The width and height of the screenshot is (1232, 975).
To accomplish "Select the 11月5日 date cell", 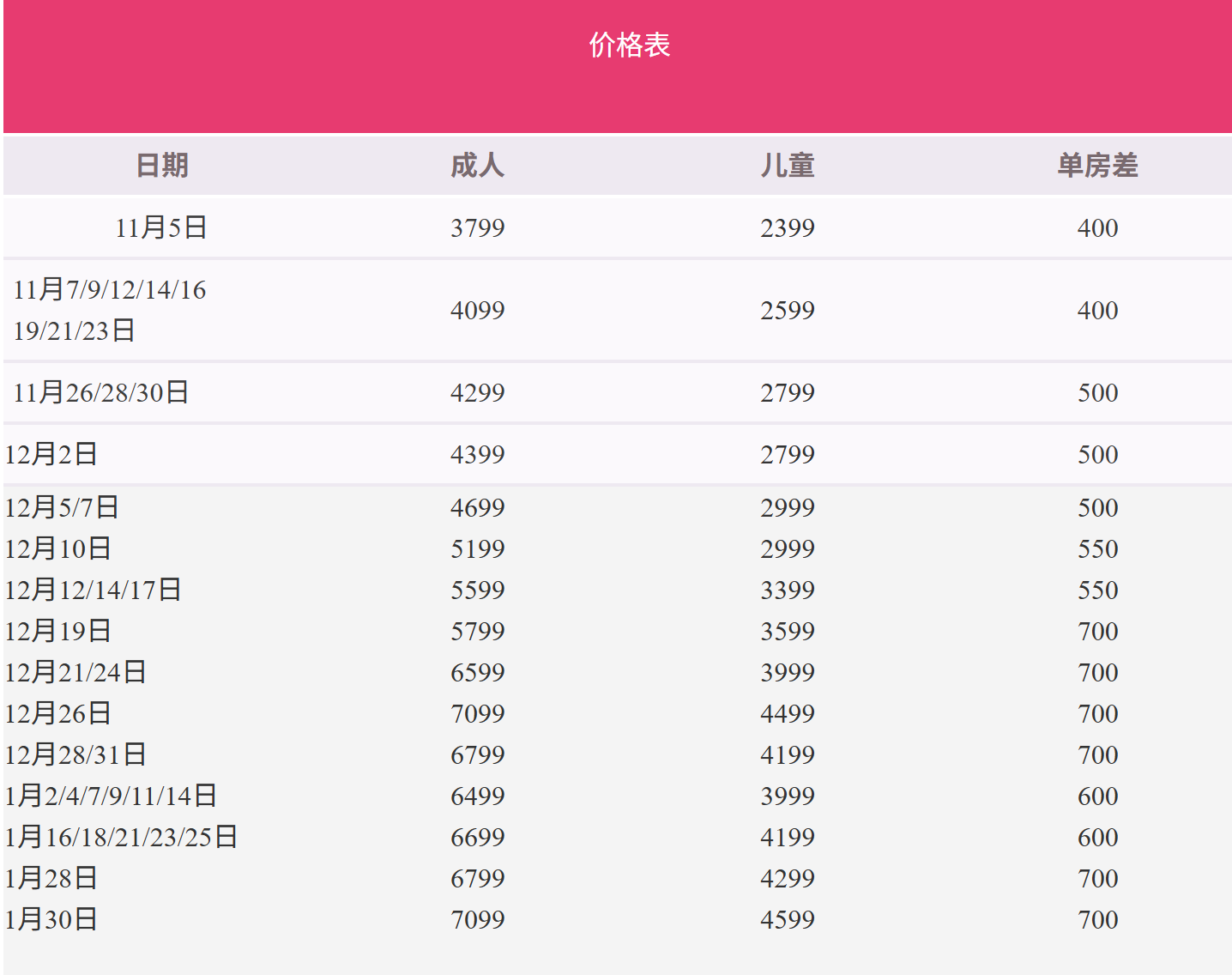I will [161, 227].
